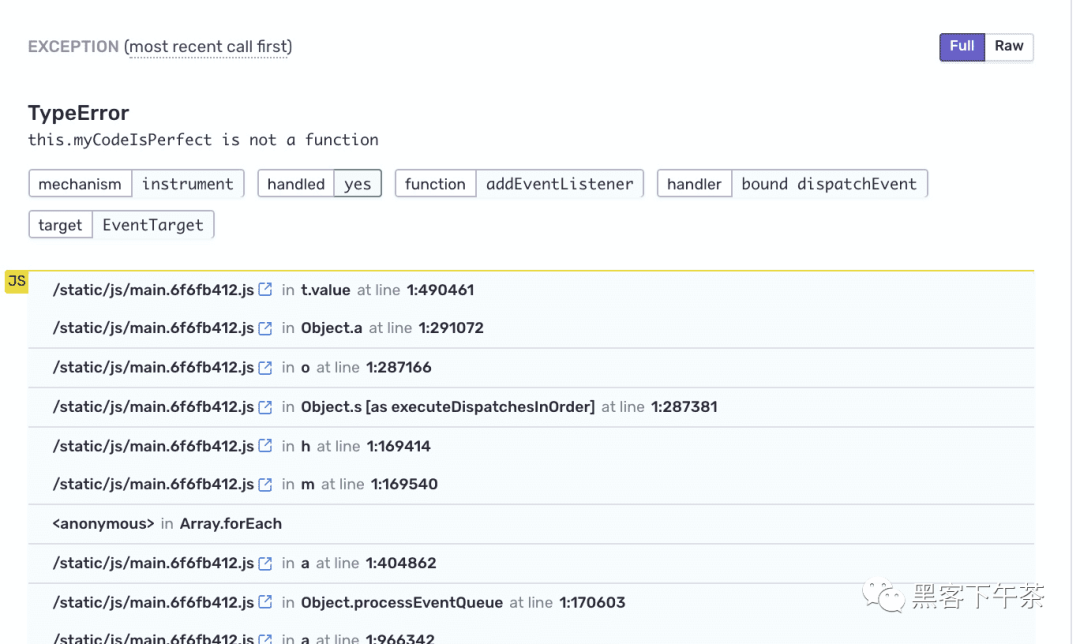Click '(most recent call first)' sort label
Screen dimensions: 1080x644
pyautogui.click(x=208, y=47)
